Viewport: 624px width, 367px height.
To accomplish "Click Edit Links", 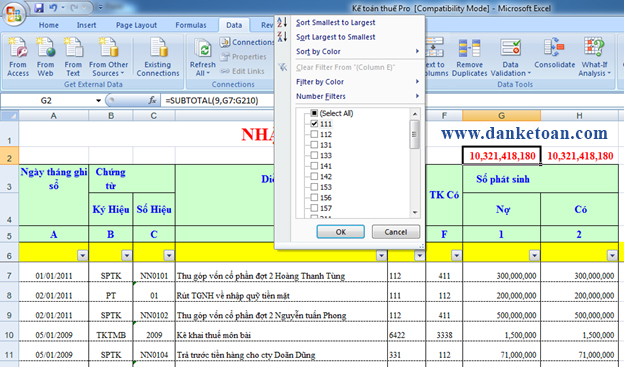I will [x=242, y=71].
